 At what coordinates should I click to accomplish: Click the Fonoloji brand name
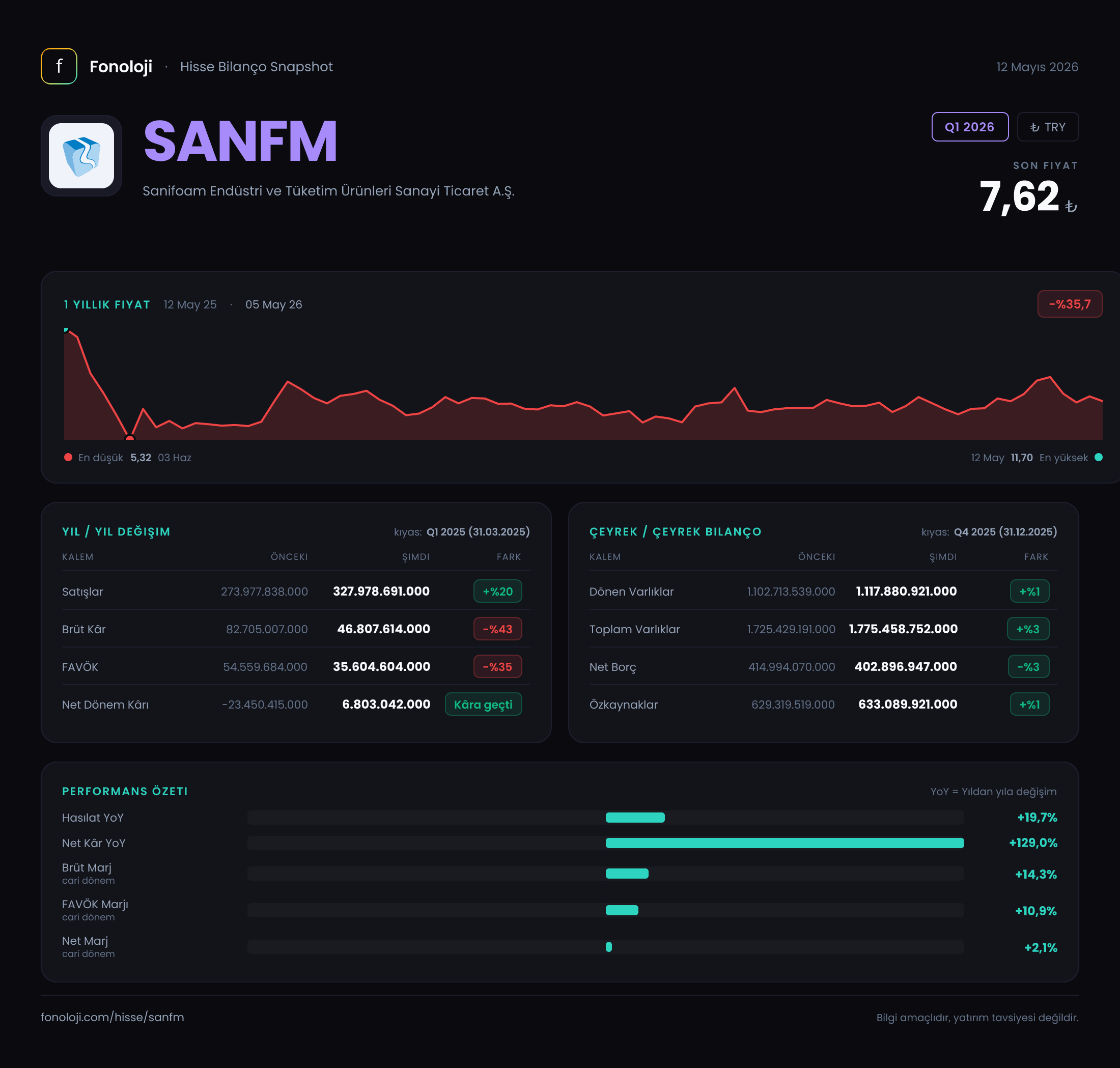(121, 67)
